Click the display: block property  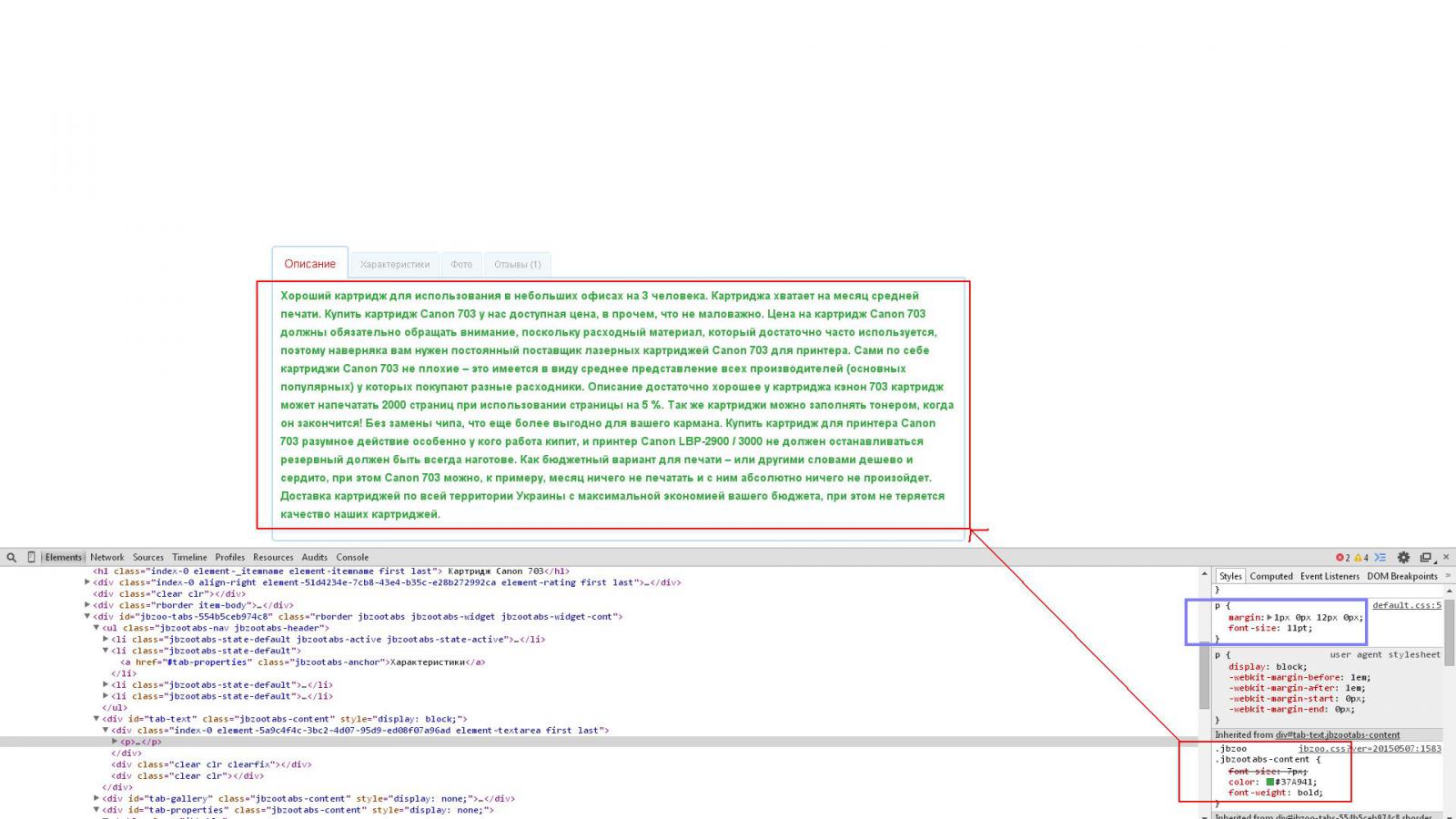coord(1268,667)
